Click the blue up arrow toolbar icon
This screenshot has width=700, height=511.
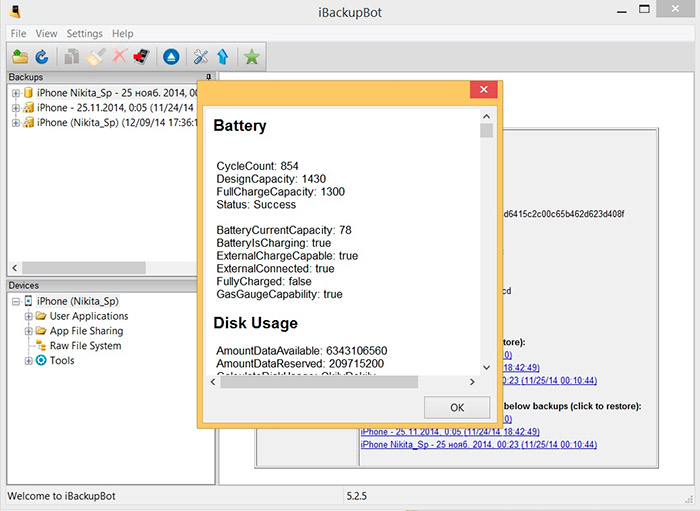coord(222,57)
